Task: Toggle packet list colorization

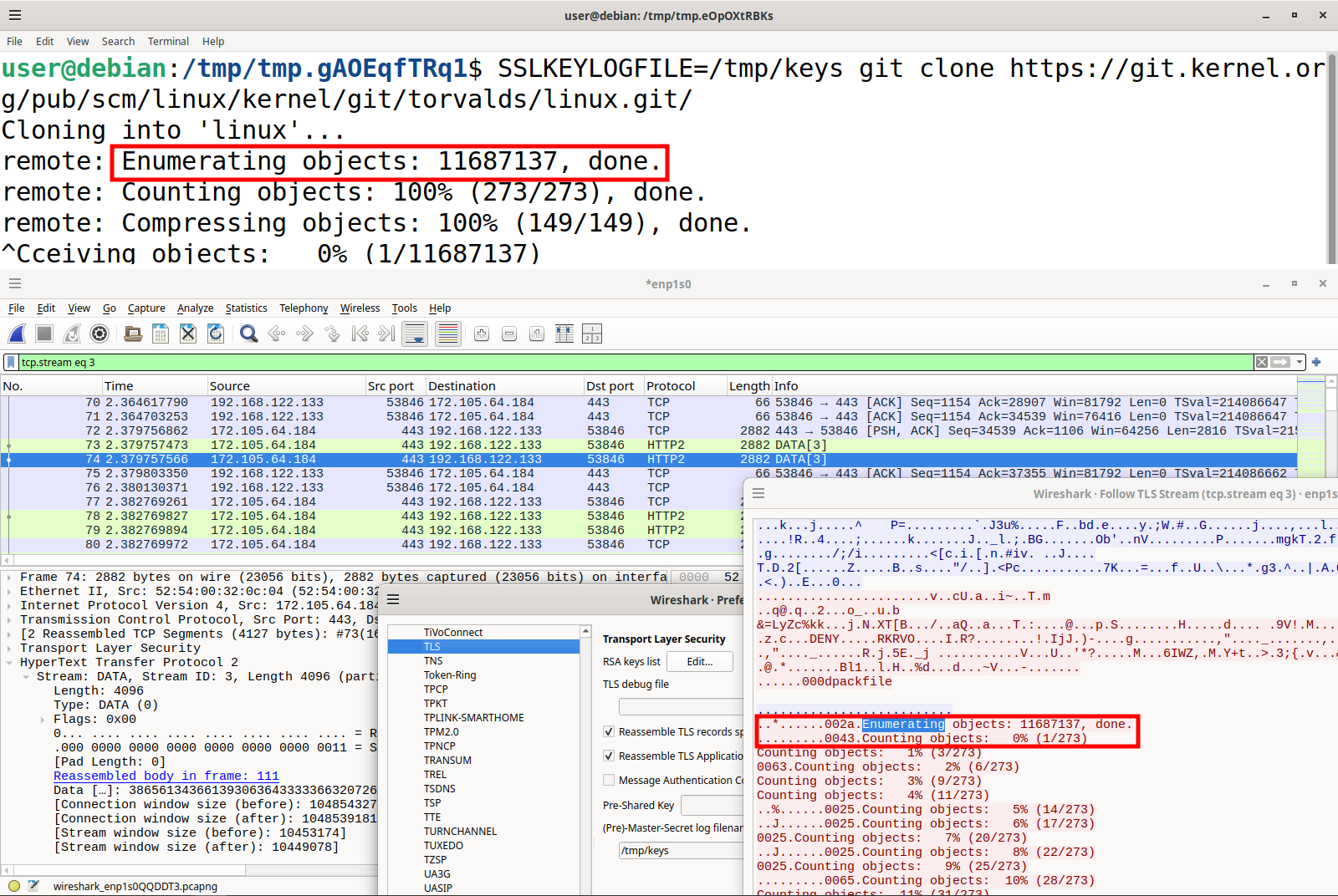Action: point(448,334)
